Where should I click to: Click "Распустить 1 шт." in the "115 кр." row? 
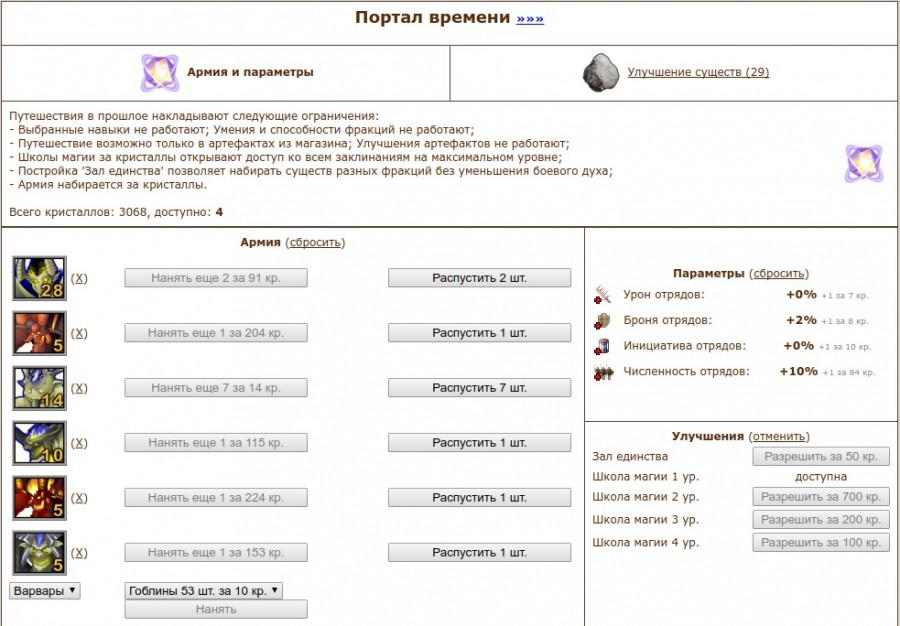tap(479, 442)
